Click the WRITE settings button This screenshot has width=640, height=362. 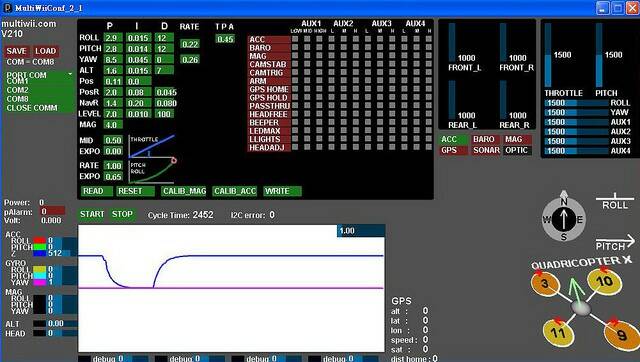(282, 191)
